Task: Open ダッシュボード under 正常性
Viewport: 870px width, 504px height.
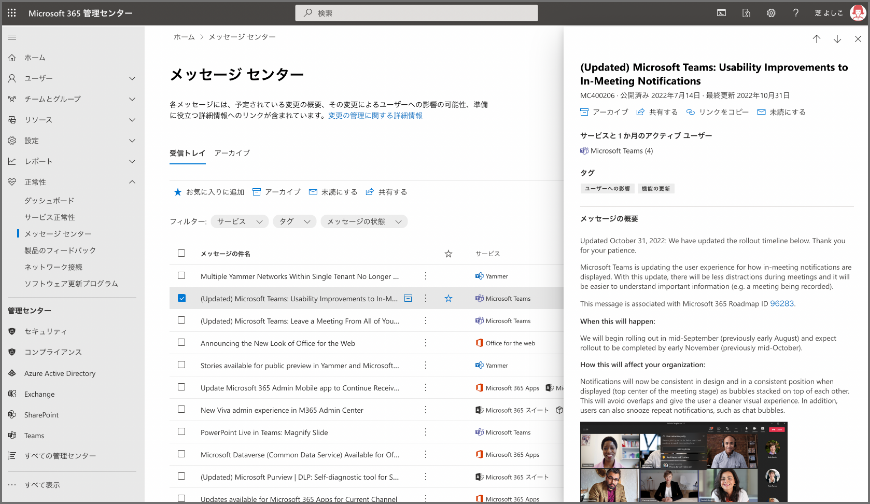Action: click(x=49, y=201)
